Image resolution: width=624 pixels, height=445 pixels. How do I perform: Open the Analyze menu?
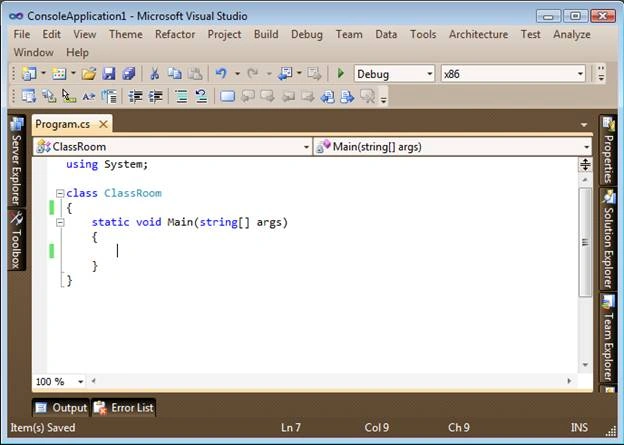(x=572, y=34)
